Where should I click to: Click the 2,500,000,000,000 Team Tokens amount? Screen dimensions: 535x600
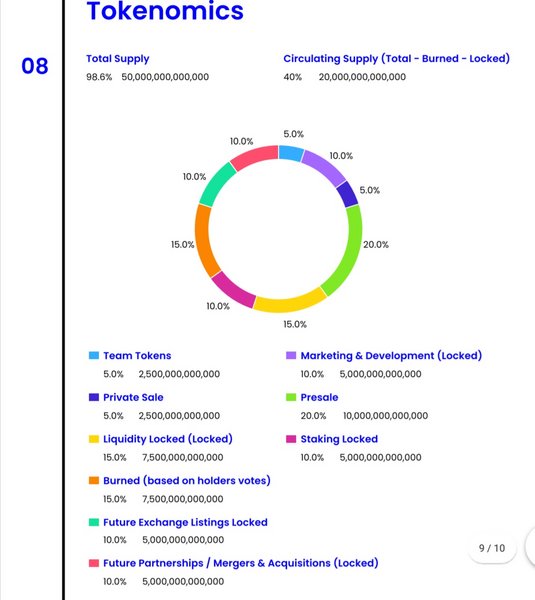click(179, 374)
